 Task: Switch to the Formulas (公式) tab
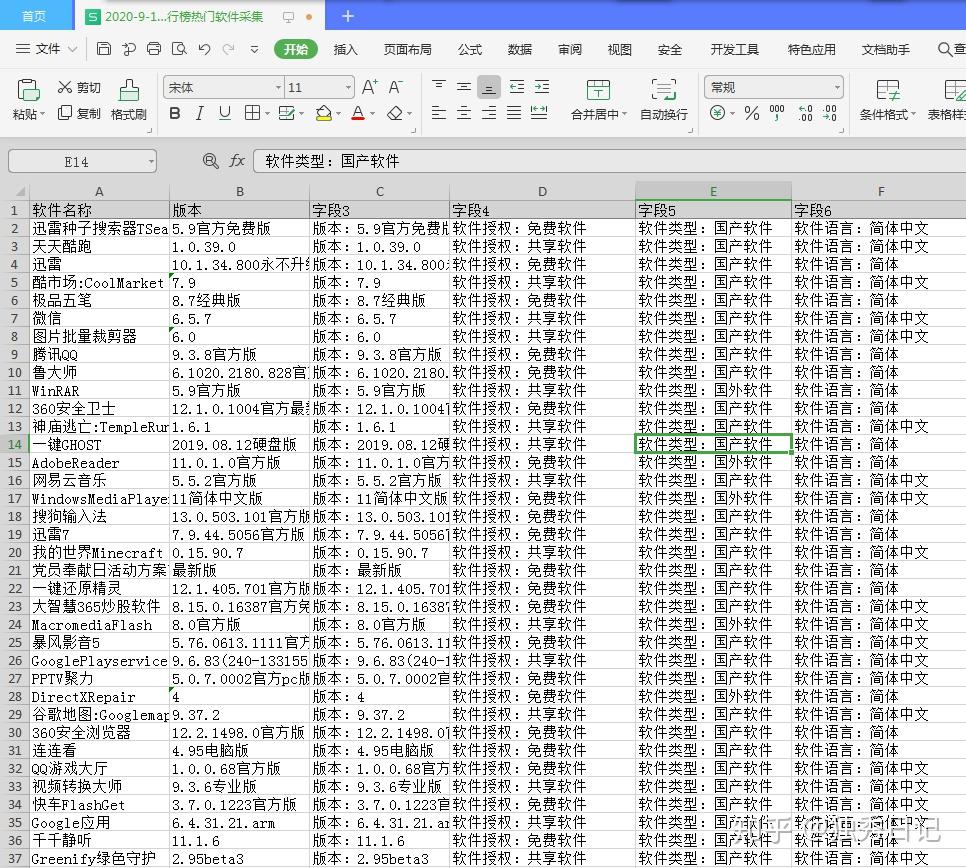pos(469,49)
